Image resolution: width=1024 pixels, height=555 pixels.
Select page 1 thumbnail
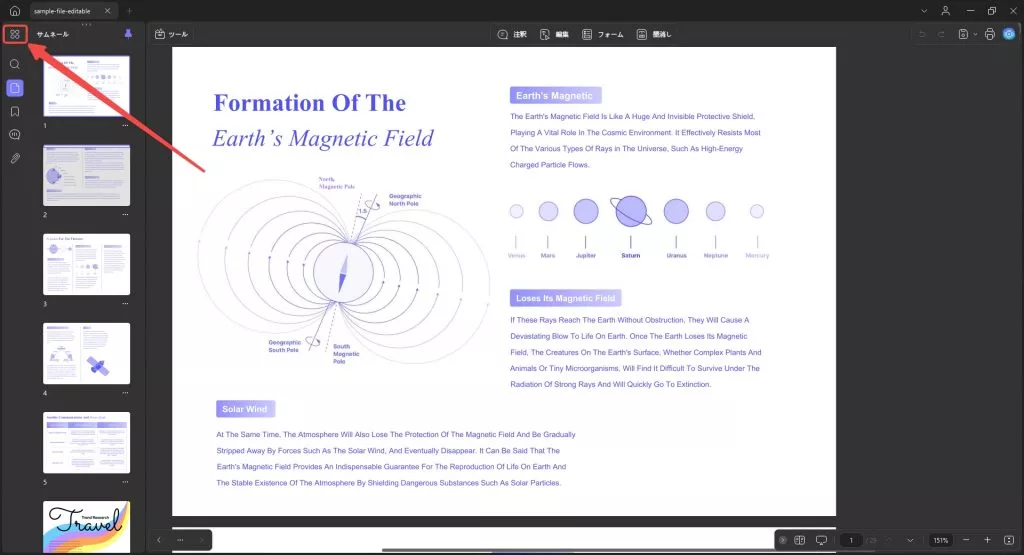click(x=86, y=86)
